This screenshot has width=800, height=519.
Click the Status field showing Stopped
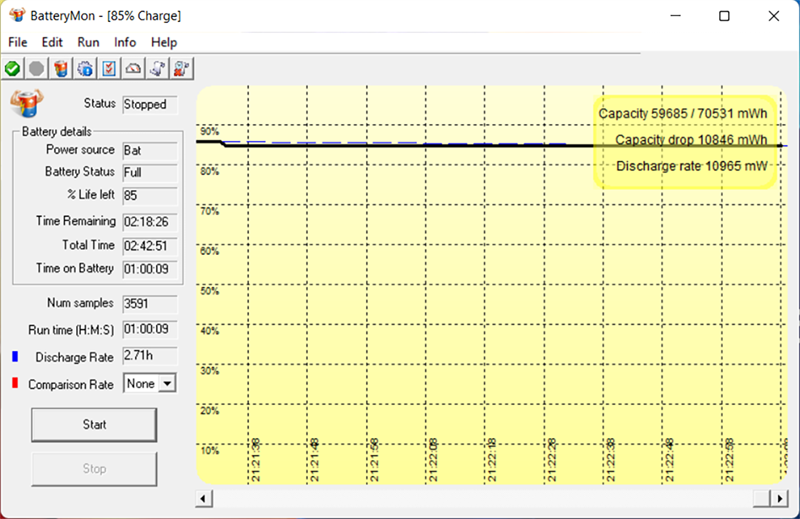coord(149,105)
